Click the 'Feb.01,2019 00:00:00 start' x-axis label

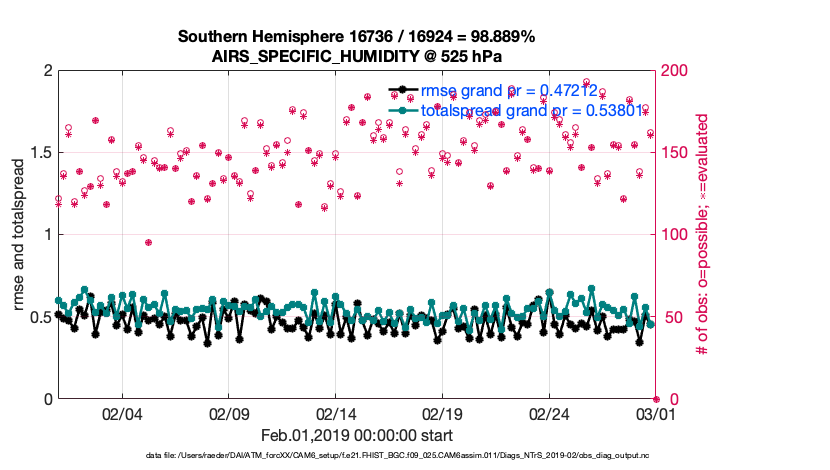click(x=356, y=436)
